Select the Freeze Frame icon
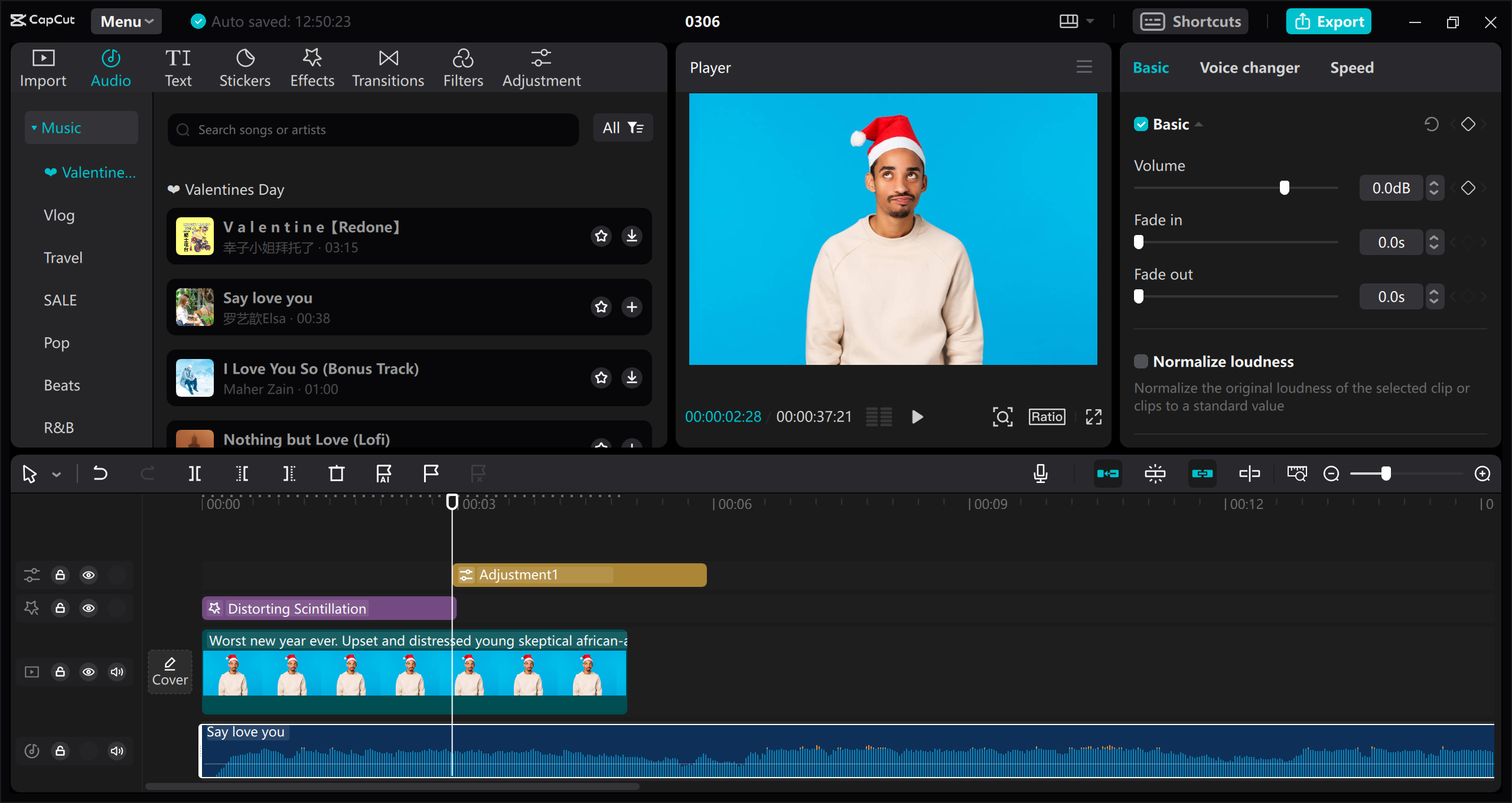 pyautogui.click(x=1155, y=474)
